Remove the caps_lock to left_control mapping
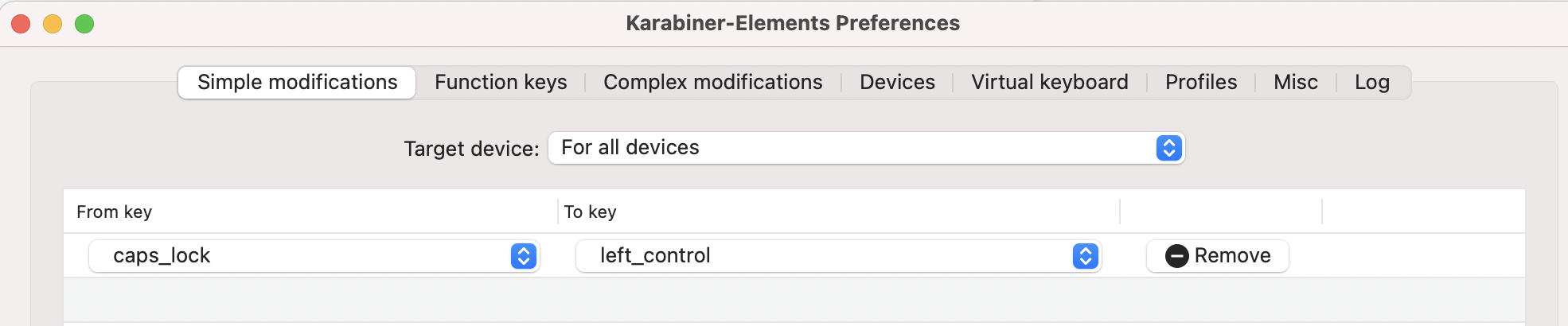The image size is (1568, 326). [1217, 256]
